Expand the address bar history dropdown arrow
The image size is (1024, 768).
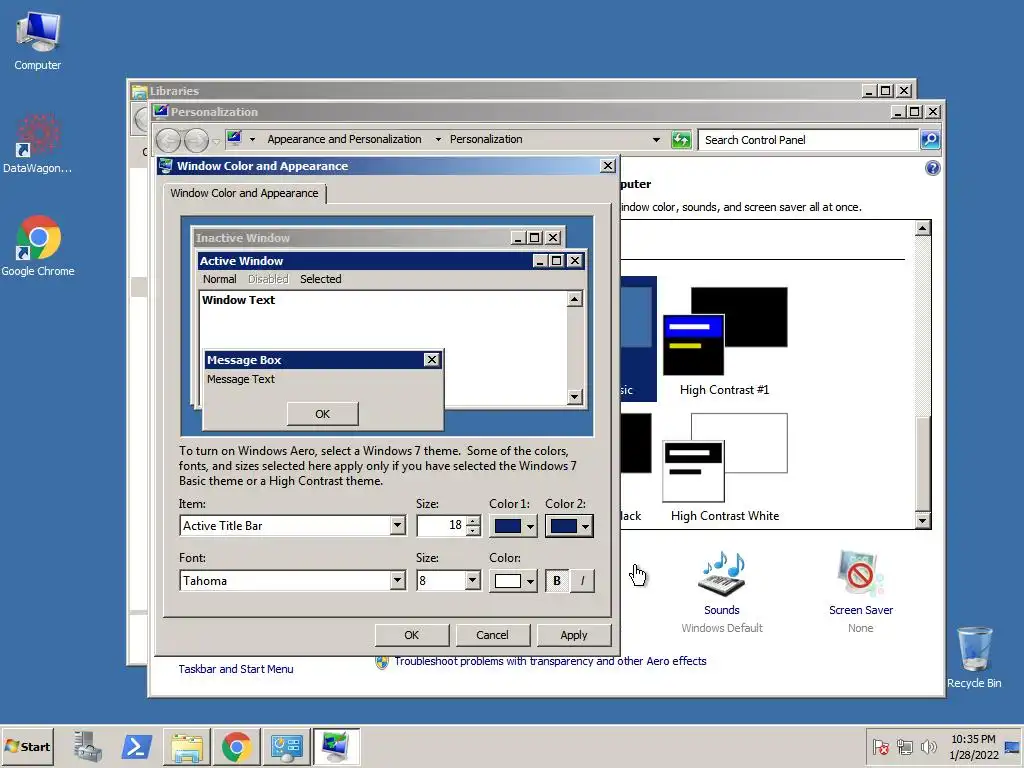click(x=656, y=140)
